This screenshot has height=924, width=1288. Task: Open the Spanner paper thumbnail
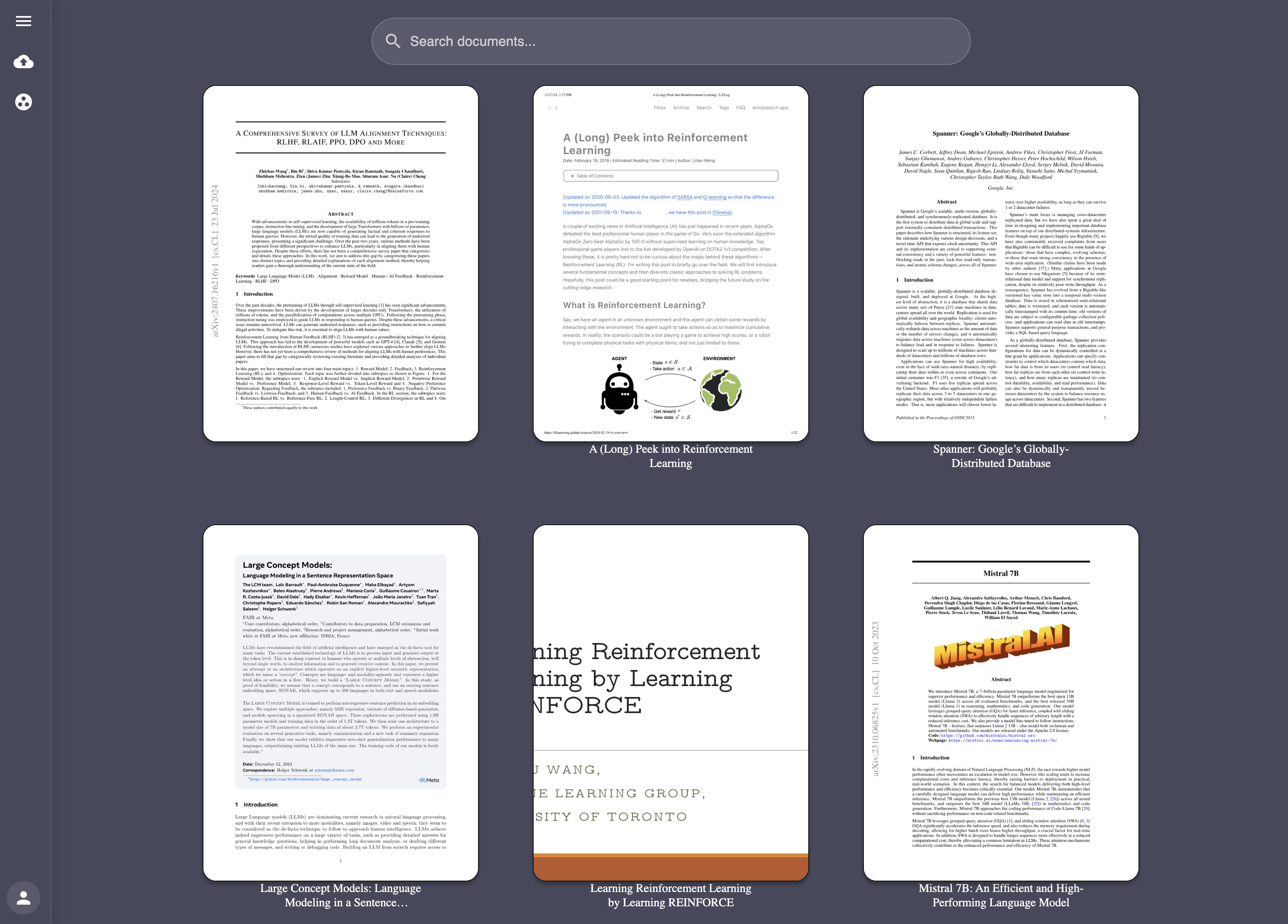tap(1000, 263)
